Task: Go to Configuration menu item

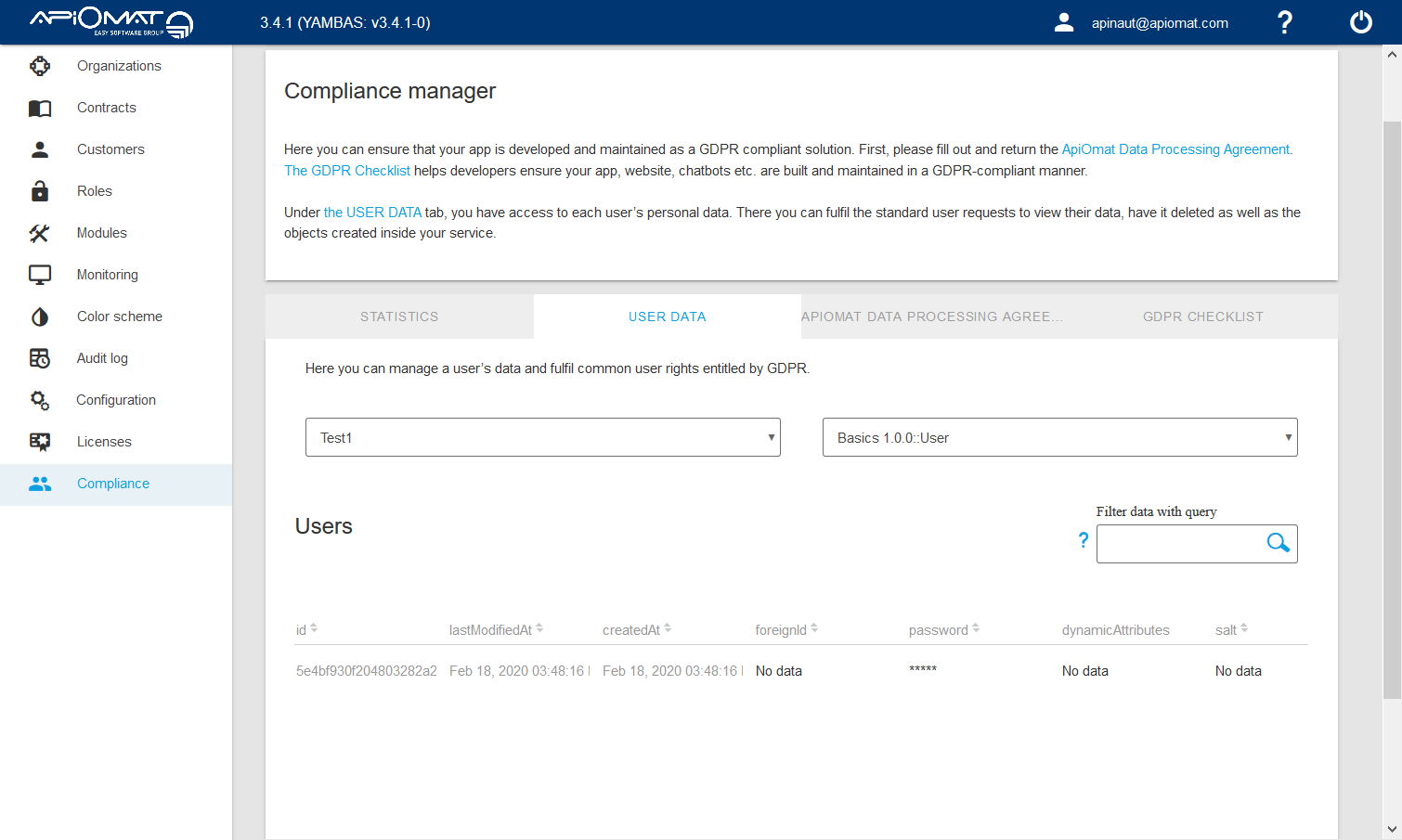Action: pos(116,400)
